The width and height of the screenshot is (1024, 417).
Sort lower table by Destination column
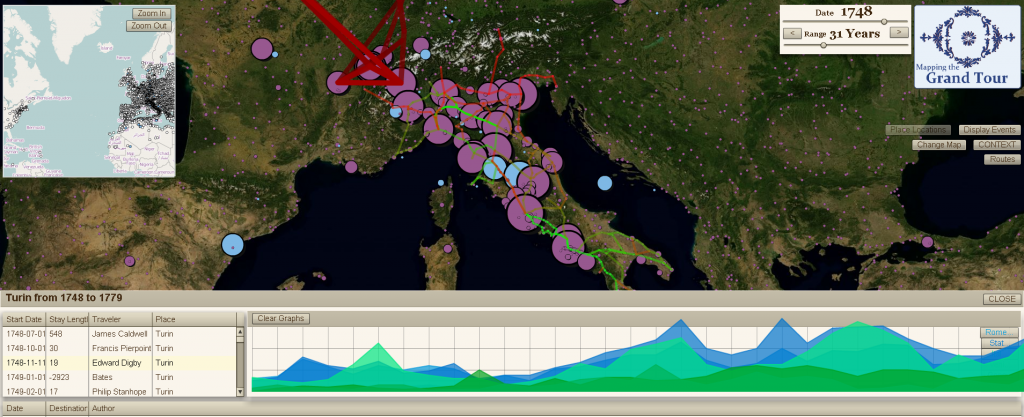pyautogui.click(x=67, y=409)
